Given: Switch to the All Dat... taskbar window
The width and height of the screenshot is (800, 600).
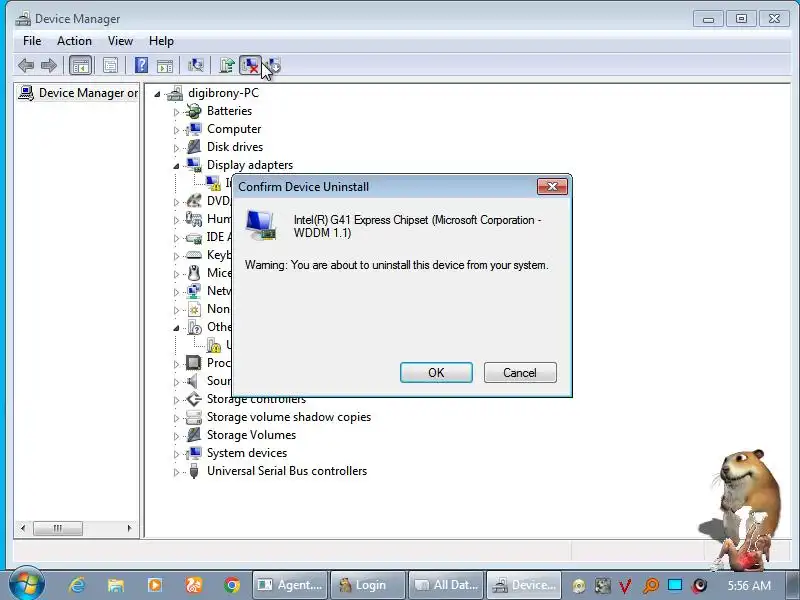Looking at the screenshot, I should point(446,585).
